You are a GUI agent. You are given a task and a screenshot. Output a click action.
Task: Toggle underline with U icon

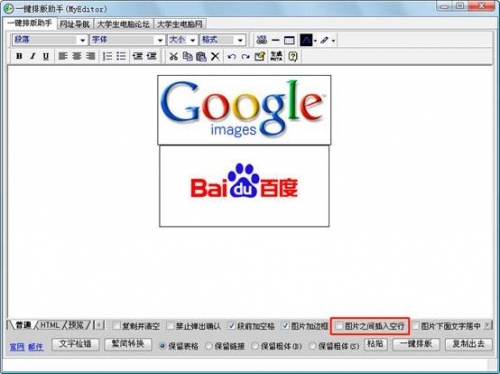46,56
